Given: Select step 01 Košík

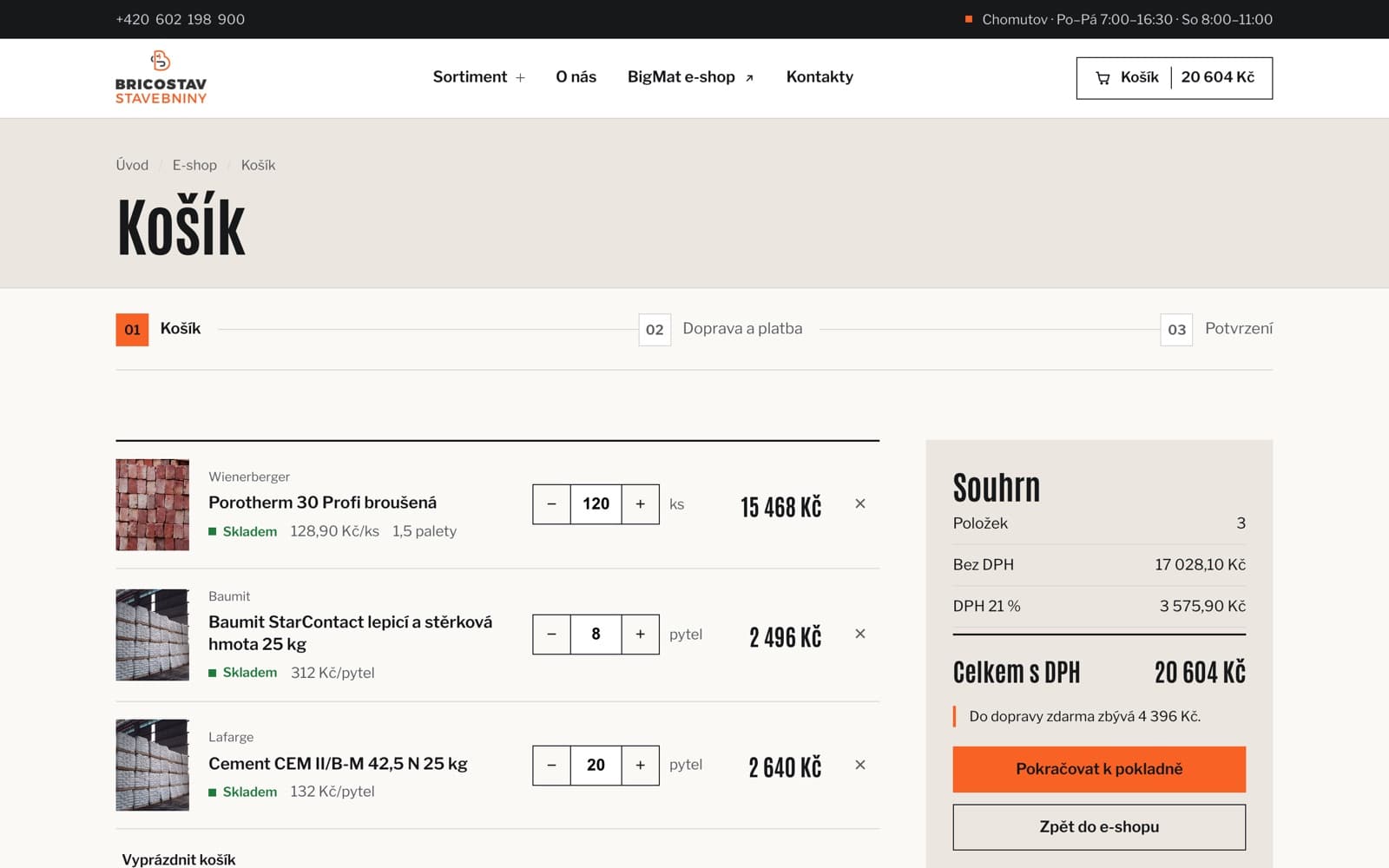Looking at the screenshot, I should (158, 329).
